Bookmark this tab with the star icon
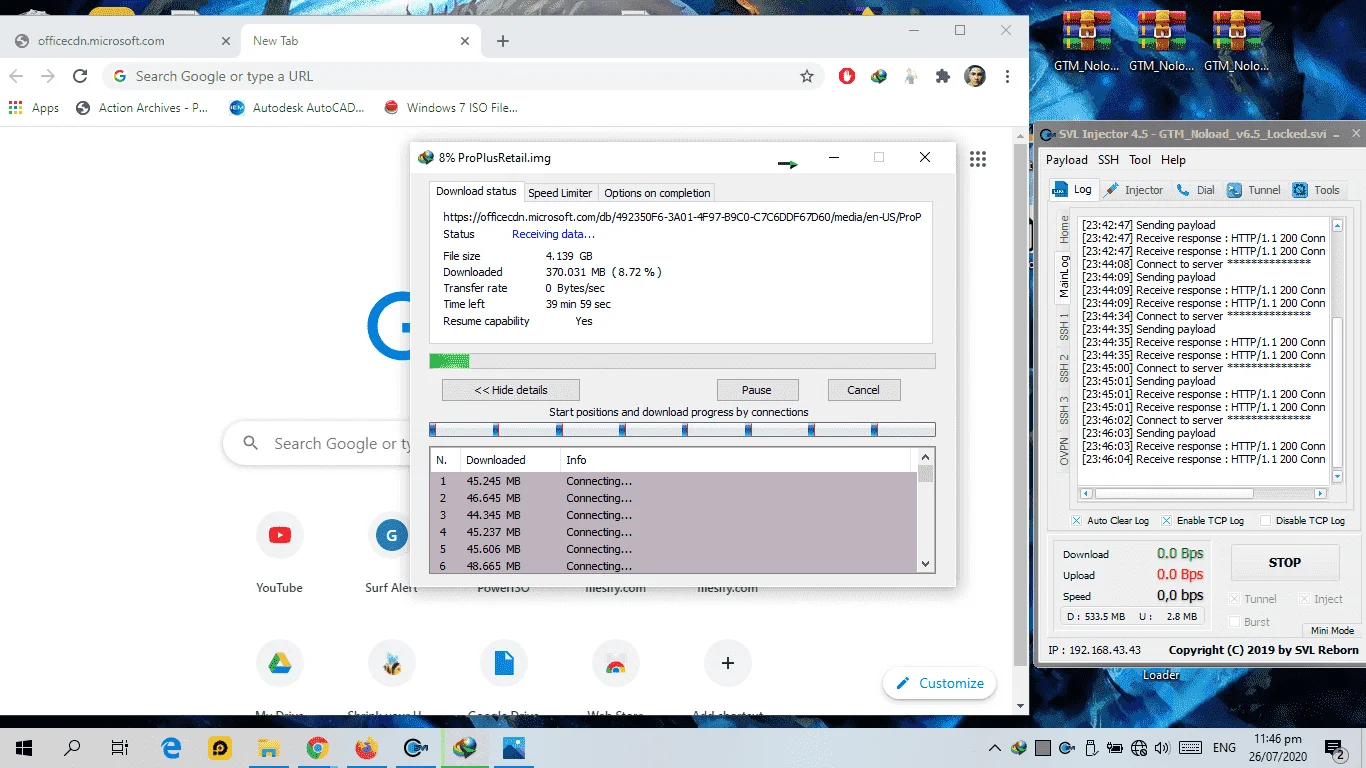 click(807, 76)
